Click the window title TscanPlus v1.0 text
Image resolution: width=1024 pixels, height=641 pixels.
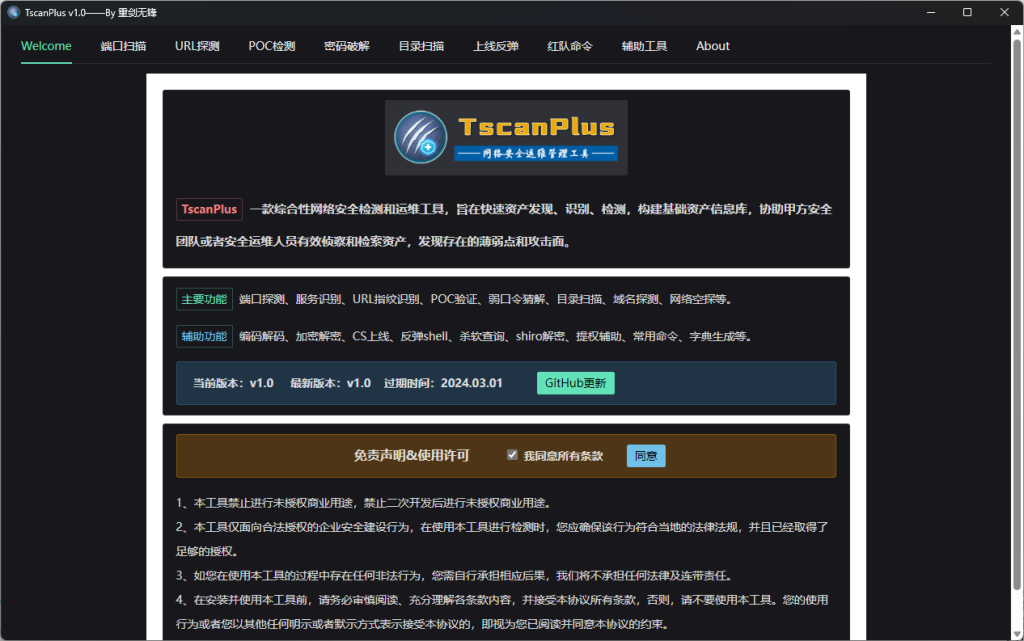coord(91,12)
